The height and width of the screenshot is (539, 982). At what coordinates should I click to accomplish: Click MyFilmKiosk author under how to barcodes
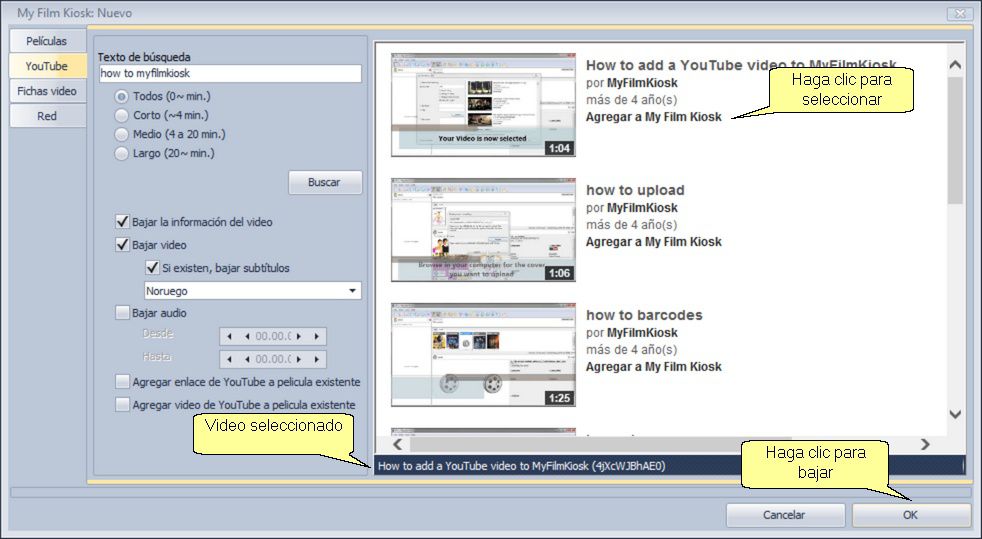click(x=642, y=332)
